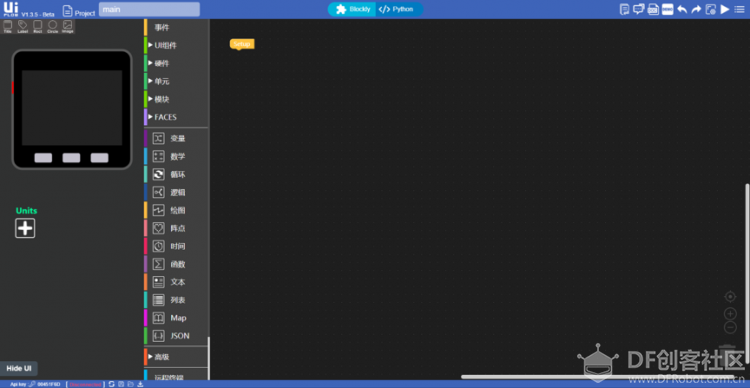Click the open folder icon in status bar
This screenshot has width=750, height=388.
coord(131,384)
